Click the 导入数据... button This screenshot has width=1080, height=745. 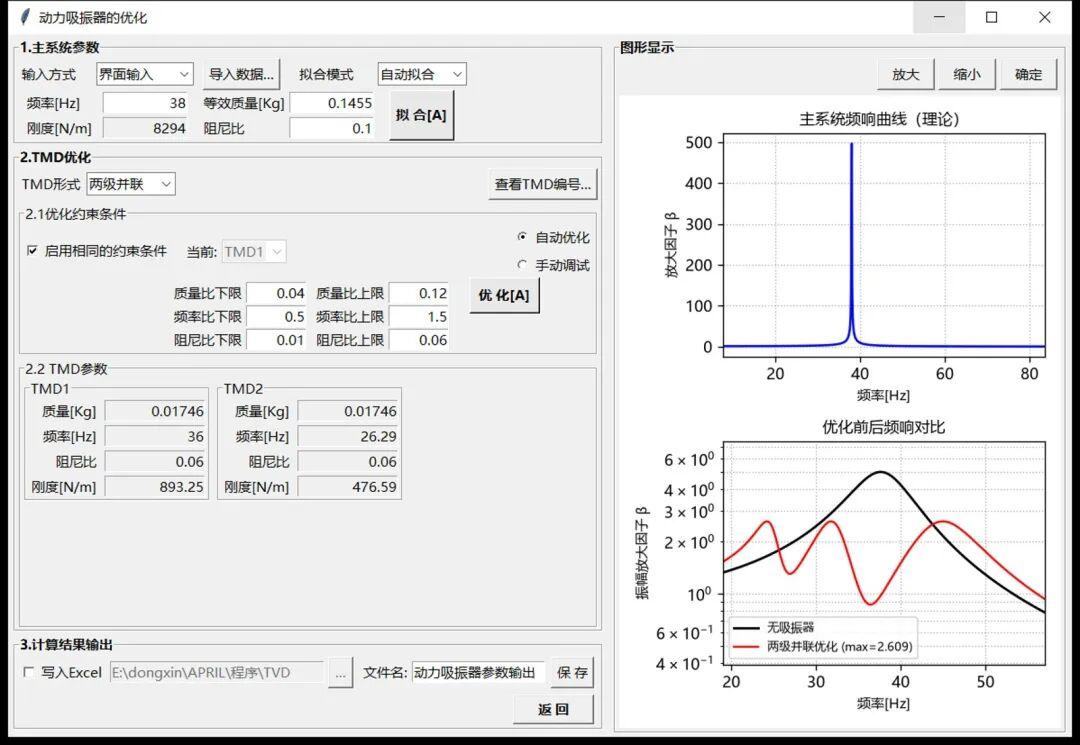point(241,74)
